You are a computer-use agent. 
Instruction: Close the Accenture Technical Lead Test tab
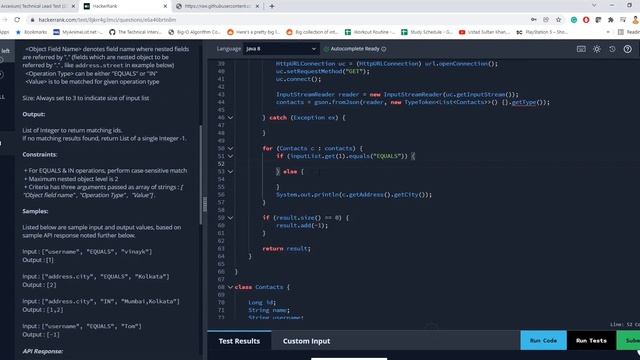[73, 6]
